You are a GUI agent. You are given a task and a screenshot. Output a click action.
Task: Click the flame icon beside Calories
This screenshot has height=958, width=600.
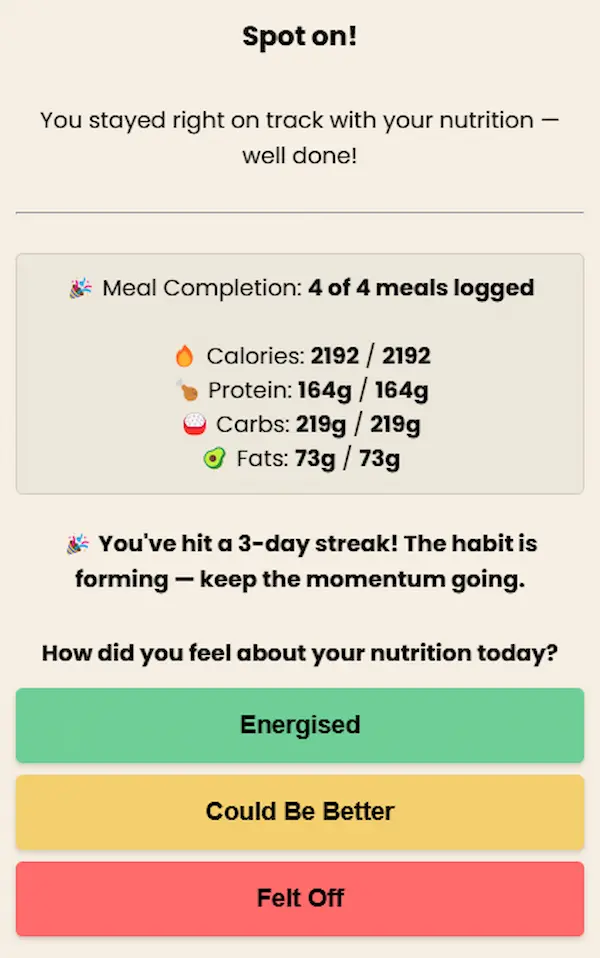[x=184, y=356]
